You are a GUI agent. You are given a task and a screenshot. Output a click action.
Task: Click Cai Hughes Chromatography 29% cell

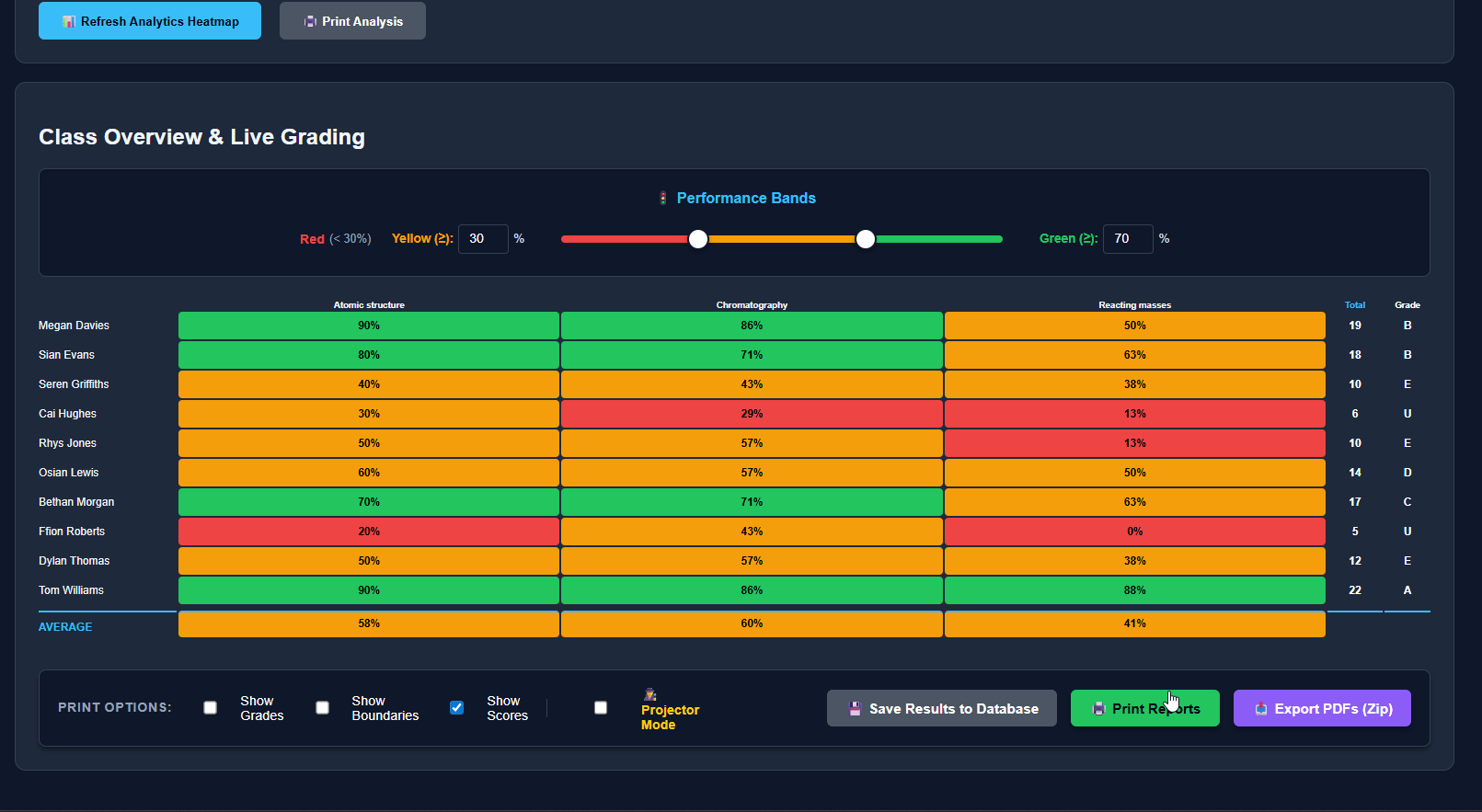pyautogui.click(x=752, y=414)
